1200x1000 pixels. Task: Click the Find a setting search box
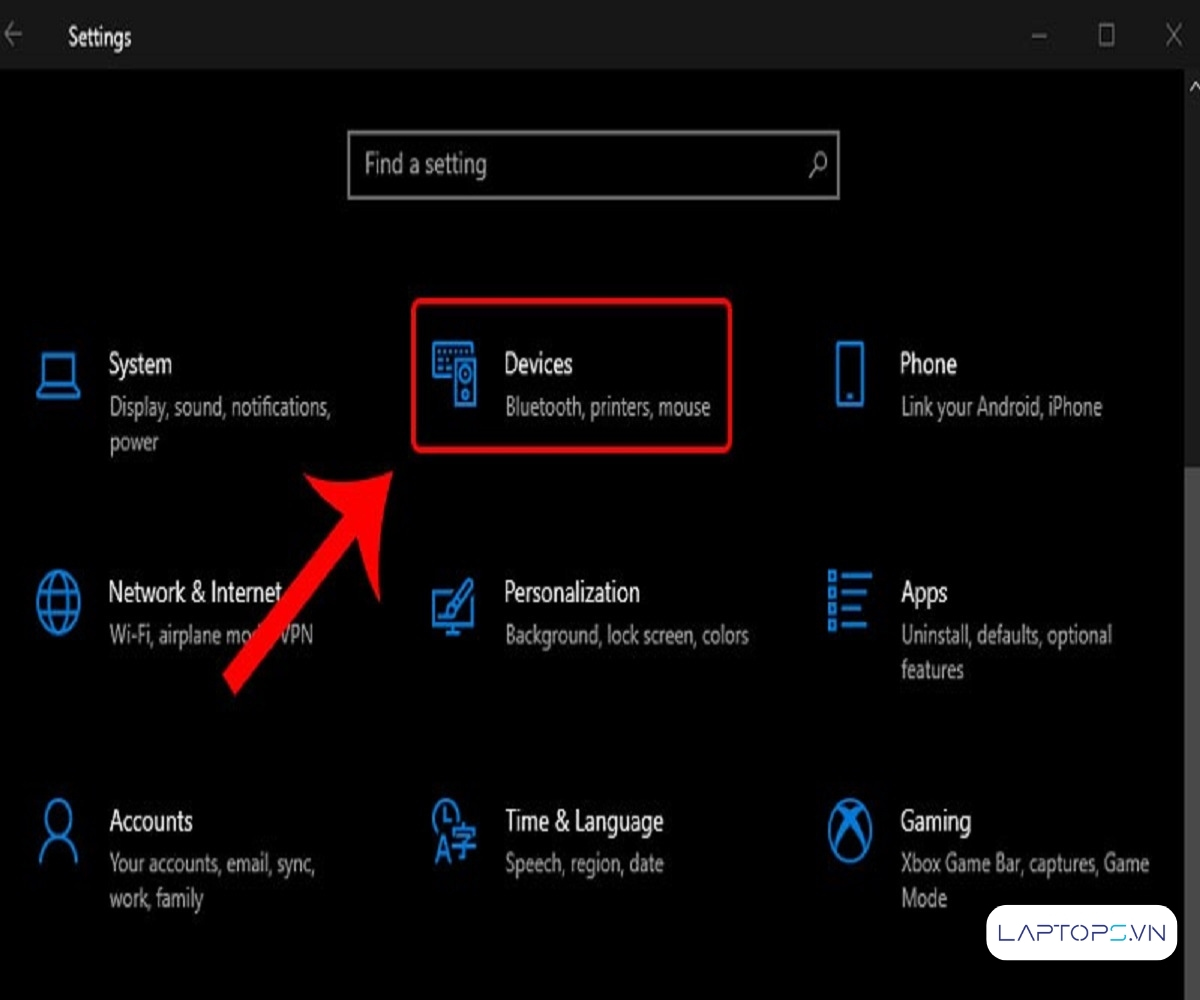pos(580,164)
